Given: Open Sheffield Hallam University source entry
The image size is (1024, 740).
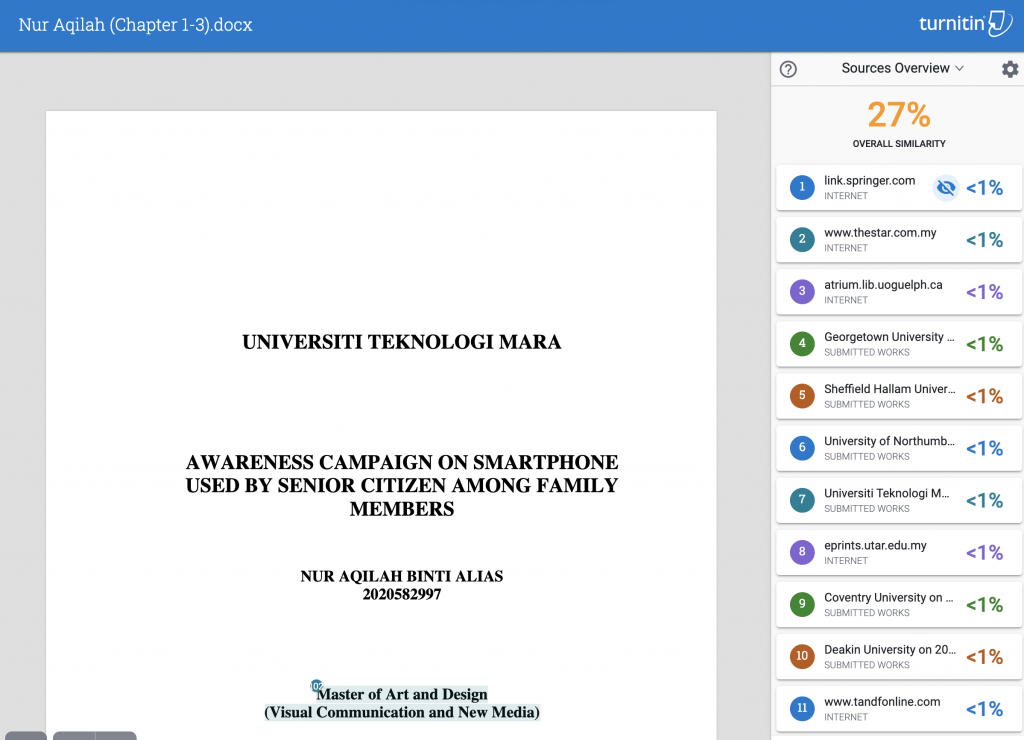Looking at the screenshot, I should 899,396.
